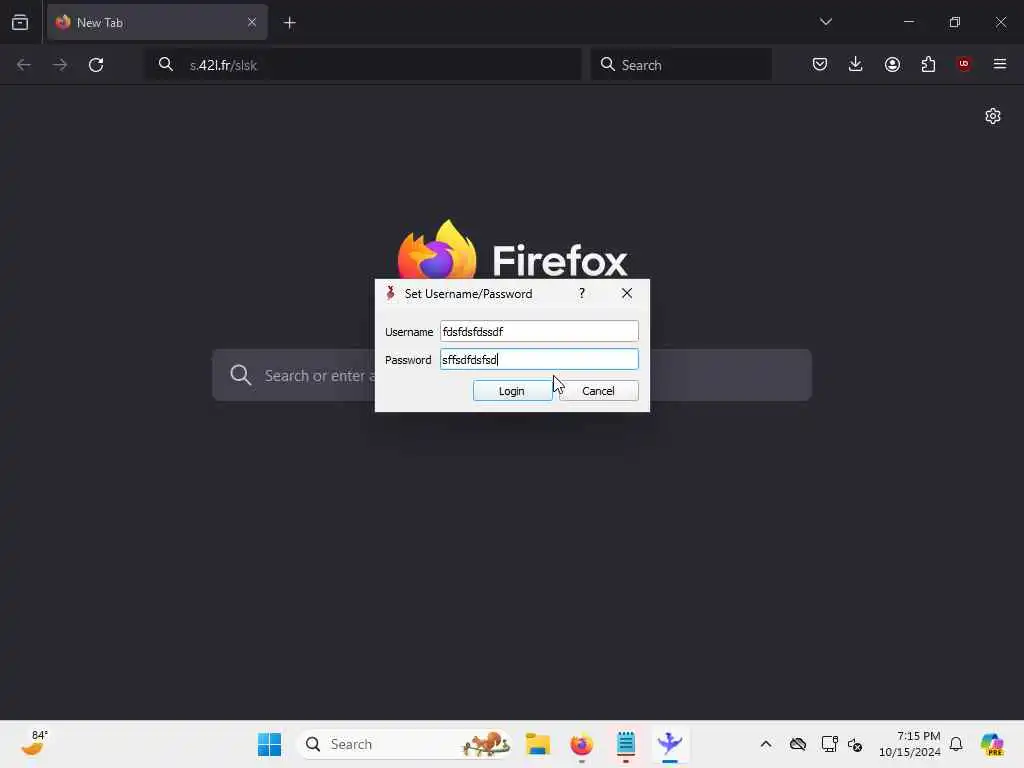
Task: Open the Copilot preview taskbar icon
Action: (x=992, y=744)
